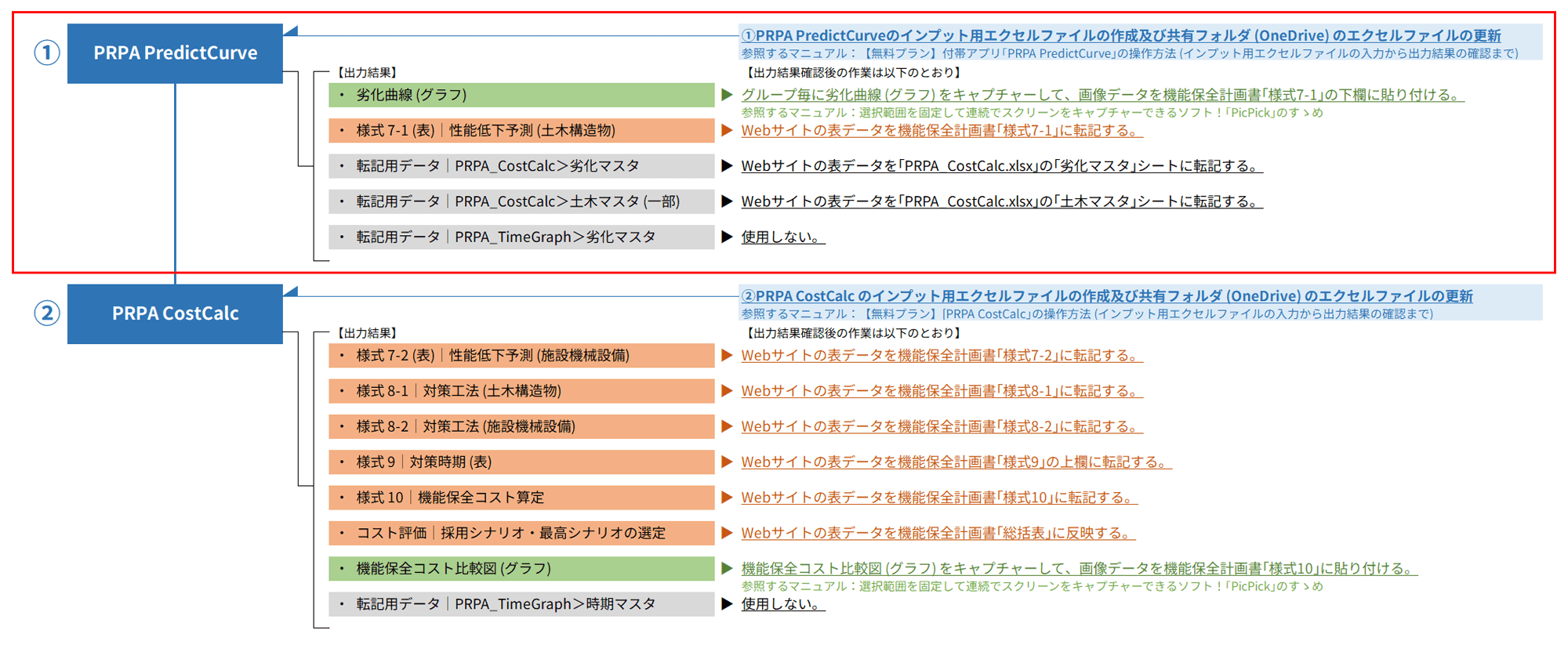Click the orange arrow beside 様式 7-1 (表)
Image resolution: width=1568 pixels, height=652 pixels.
click(727, 130)
